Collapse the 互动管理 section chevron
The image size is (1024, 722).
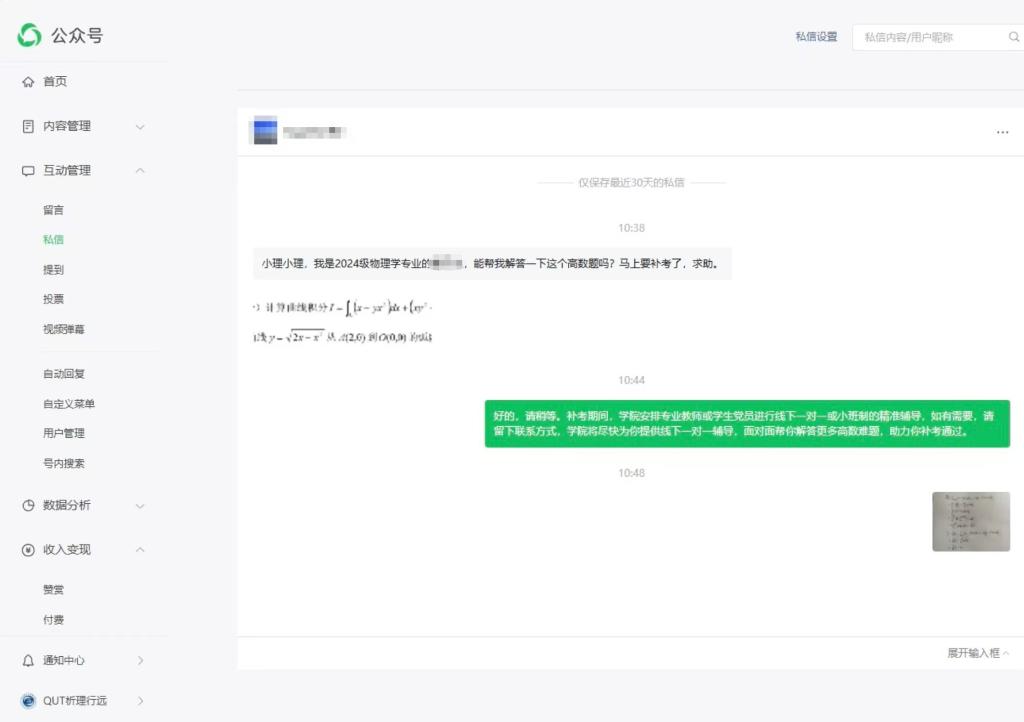tap(140, 171)
